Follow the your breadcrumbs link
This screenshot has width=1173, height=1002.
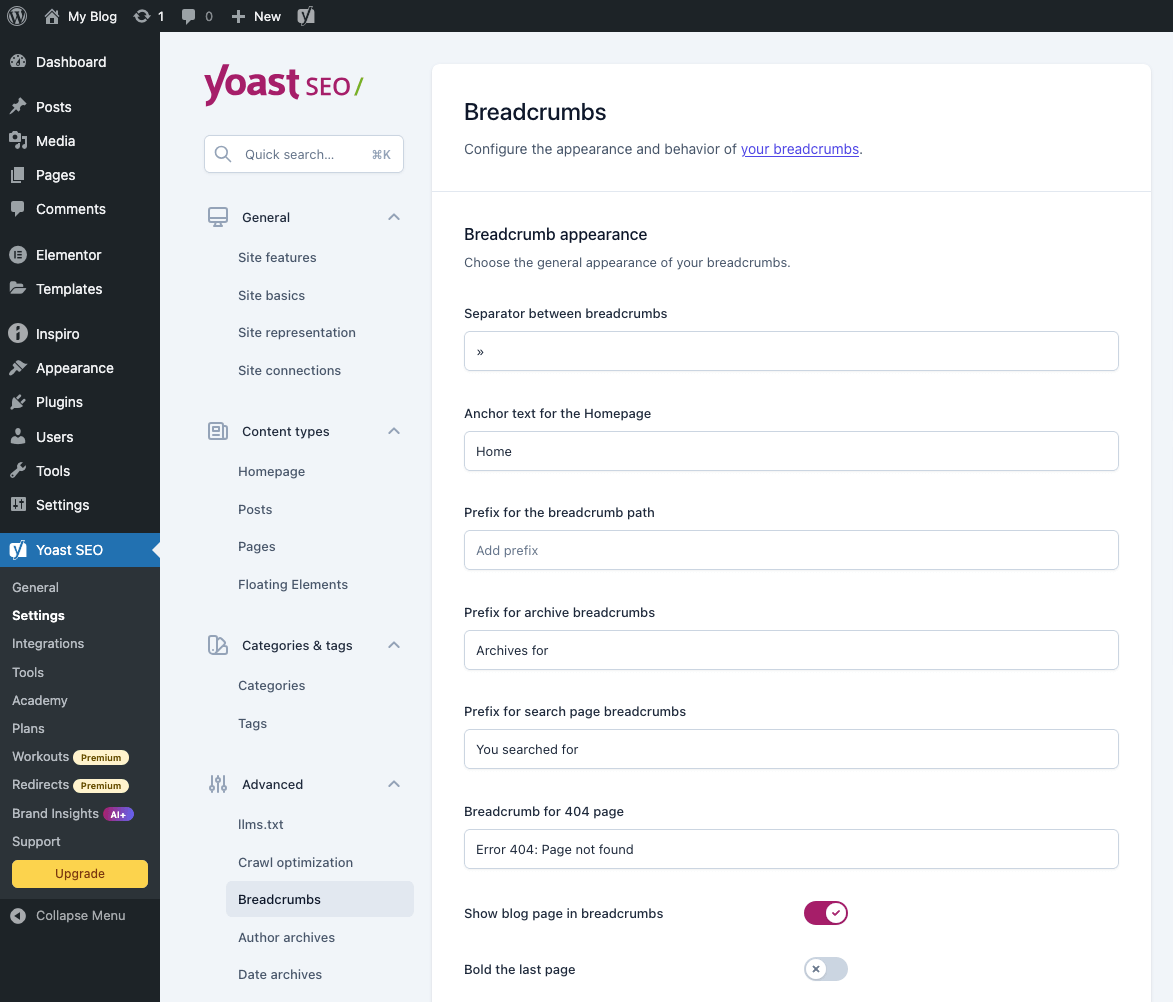tap(800, 149)
